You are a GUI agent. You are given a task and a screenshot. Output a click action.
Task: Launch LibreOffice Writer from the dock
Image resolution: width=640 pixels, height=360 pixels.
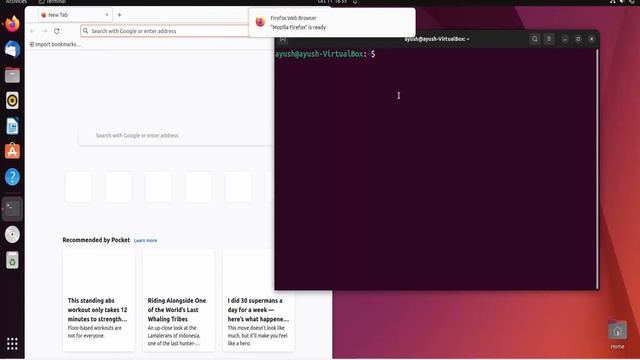click(12, 126)
